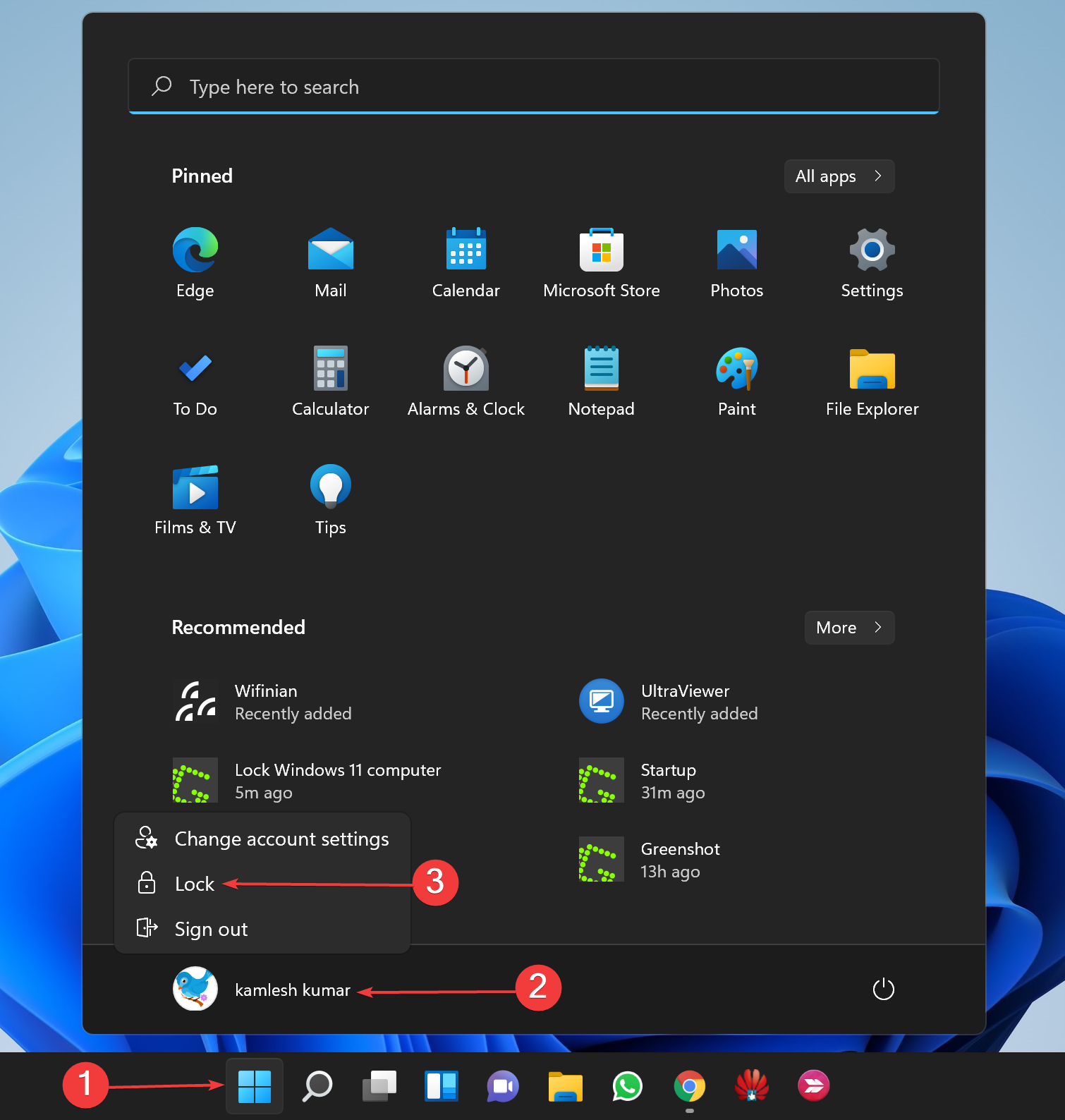The width and height of the screenshot is (1065, 1120).
Task: Open 'Lock Windows 11 computer' recent file
Action: (307, 781)
